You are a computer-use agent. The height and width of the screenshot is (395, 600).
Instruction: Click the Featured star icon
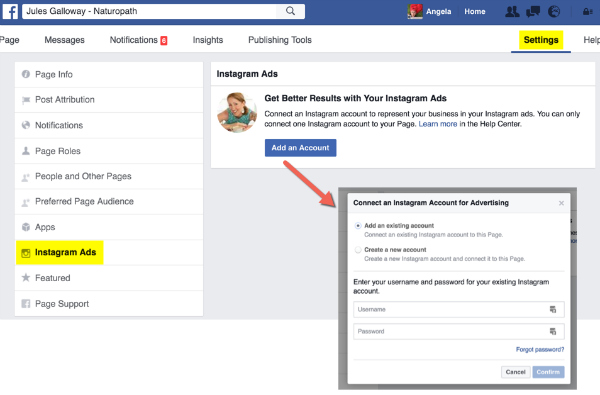point(26,277)
